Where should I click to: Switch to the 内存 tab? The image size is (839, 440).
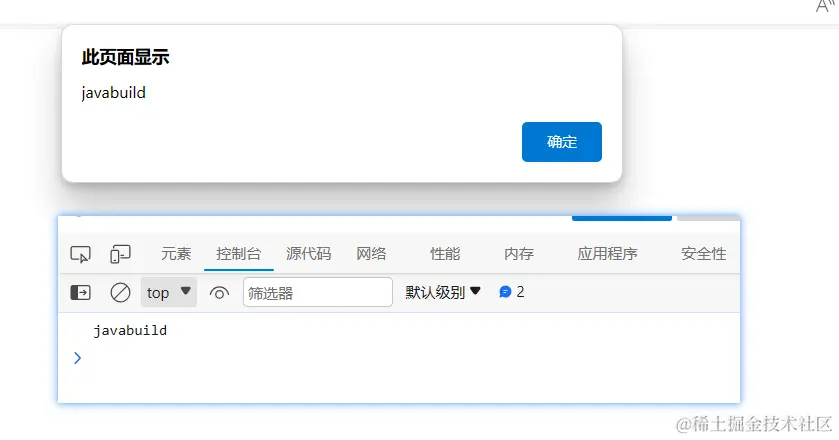click(519, 254)
